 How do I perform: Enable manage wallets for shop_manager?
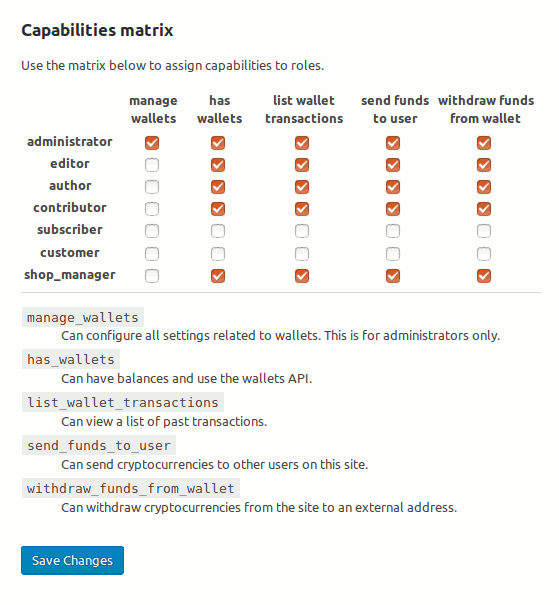point(152,275)
